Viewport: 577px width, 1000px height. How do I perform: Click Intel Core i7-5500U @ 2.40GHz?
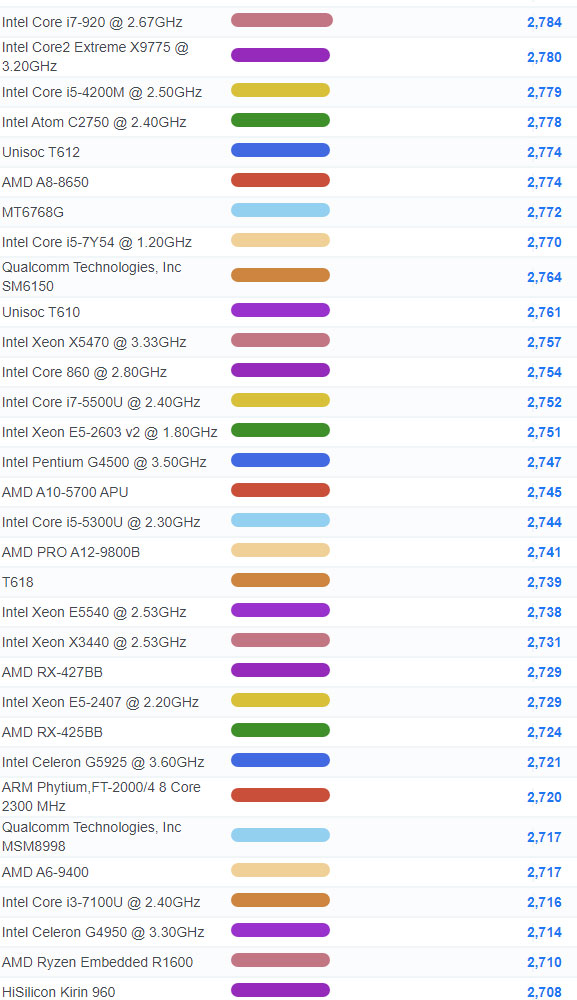coord(101,402)
